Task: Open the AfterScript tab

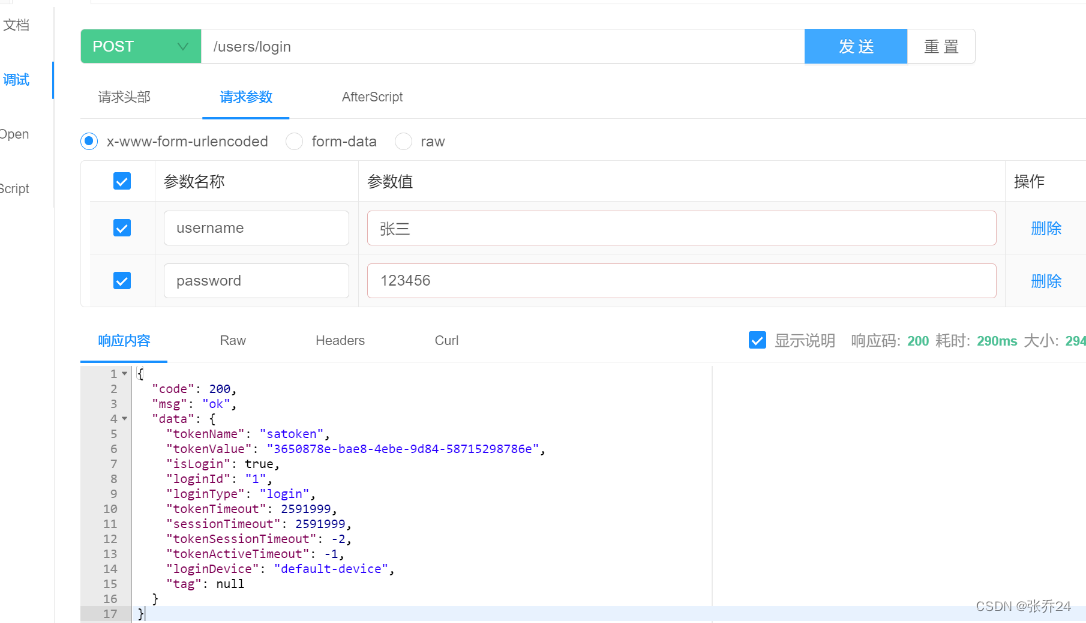Action: 372,97
